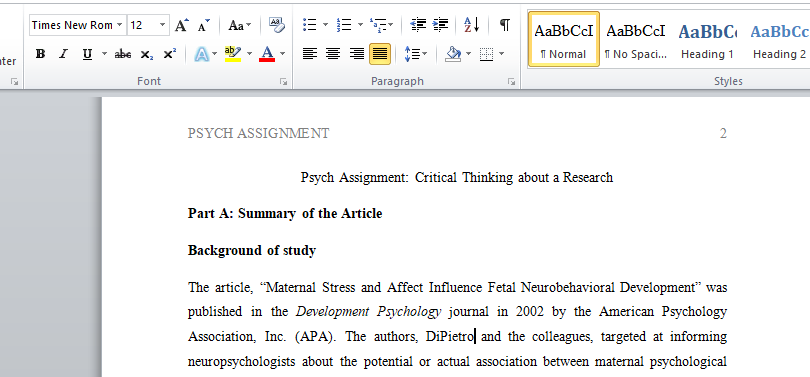Apply the Heading 2 style
Viewport: 810px width, 377px height.
pos(779,39)
